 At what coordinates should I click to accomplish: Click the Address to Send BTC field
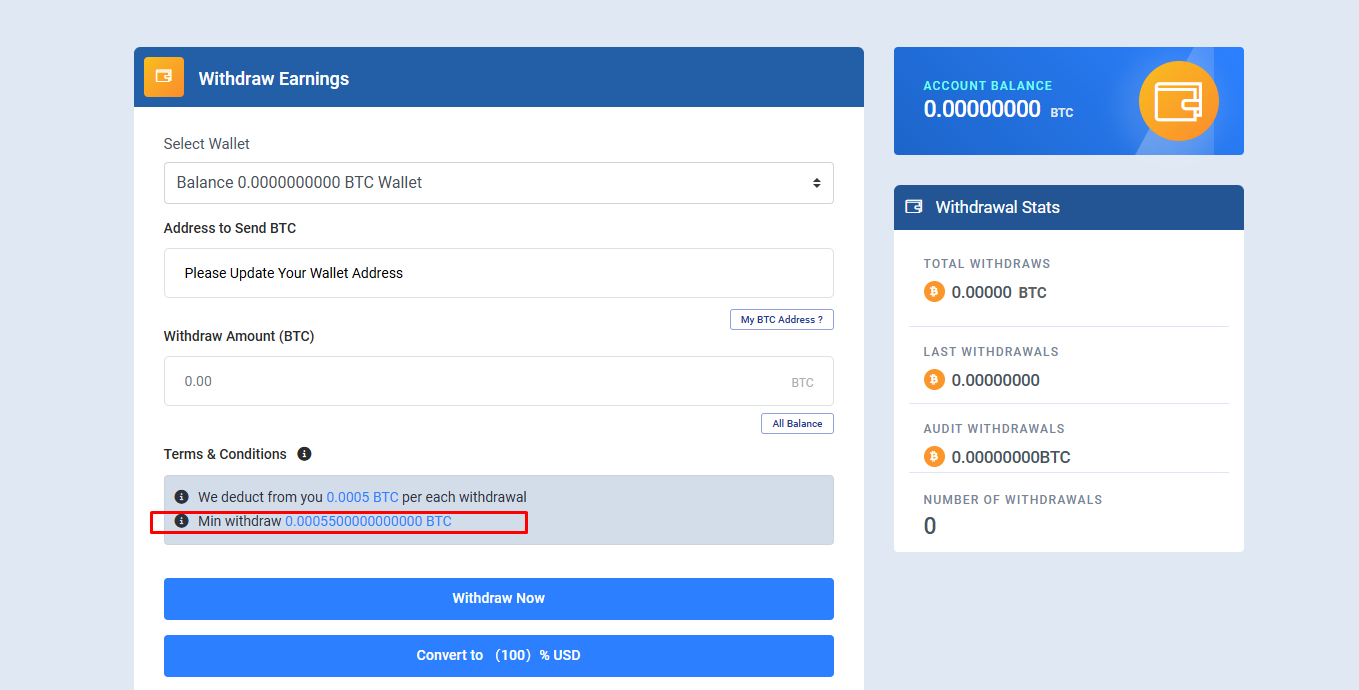(x=498, y=273)
